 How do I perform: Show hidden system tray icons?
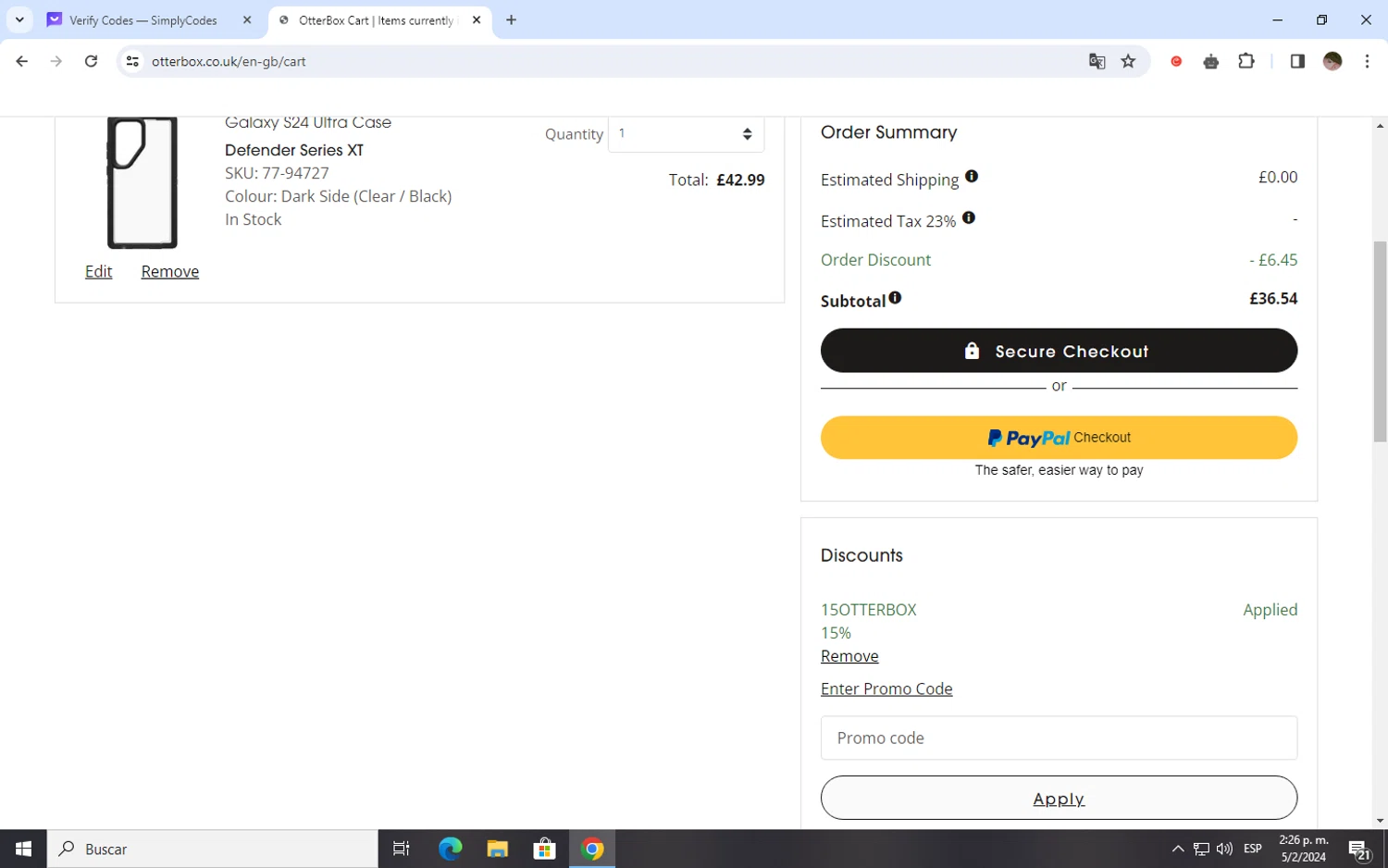click(1177, 849)
